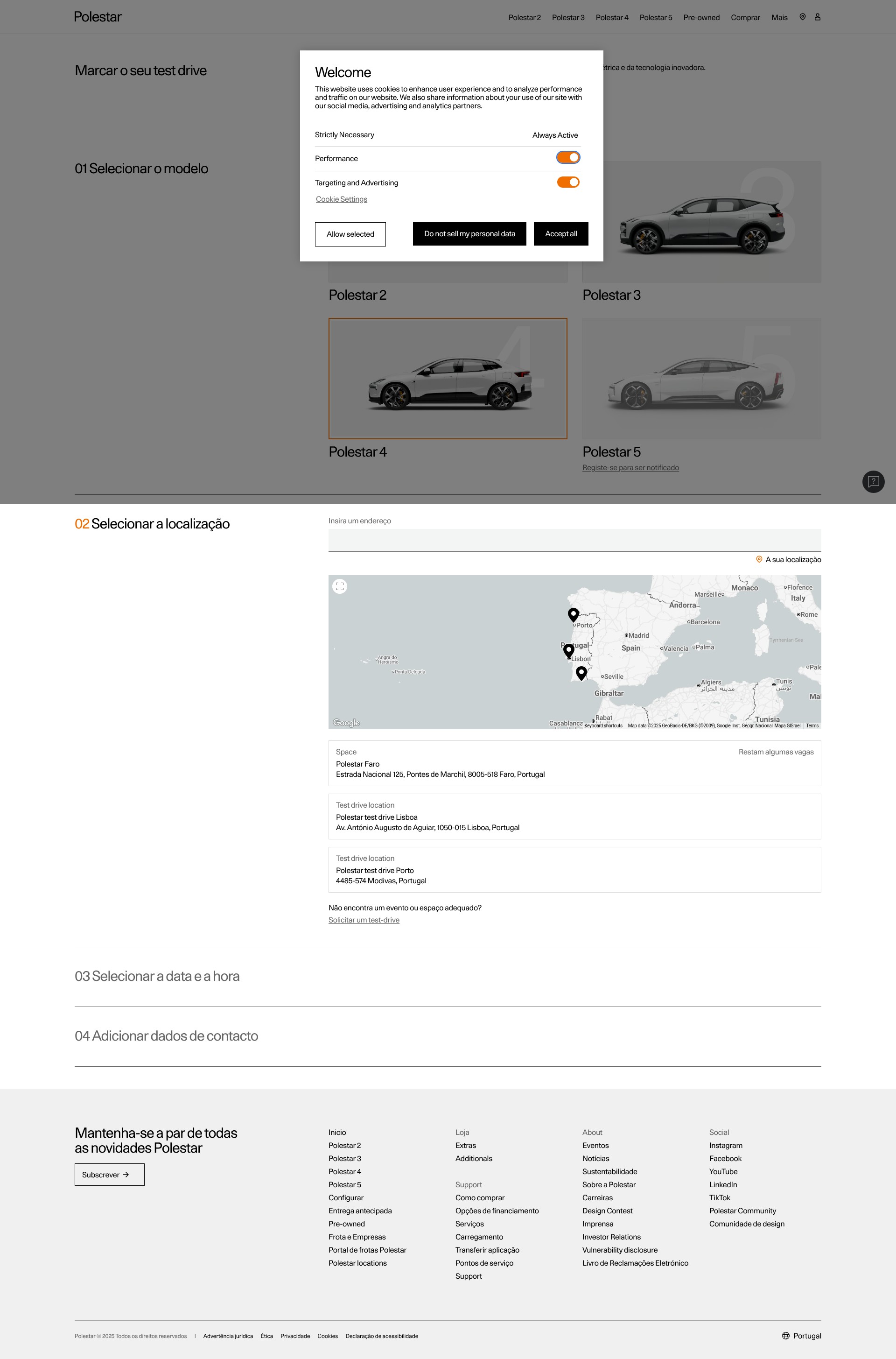This screenshot has height=1359, width=896.
Task: Click Do not sell my personal data
Action: (x=470, y=234)
